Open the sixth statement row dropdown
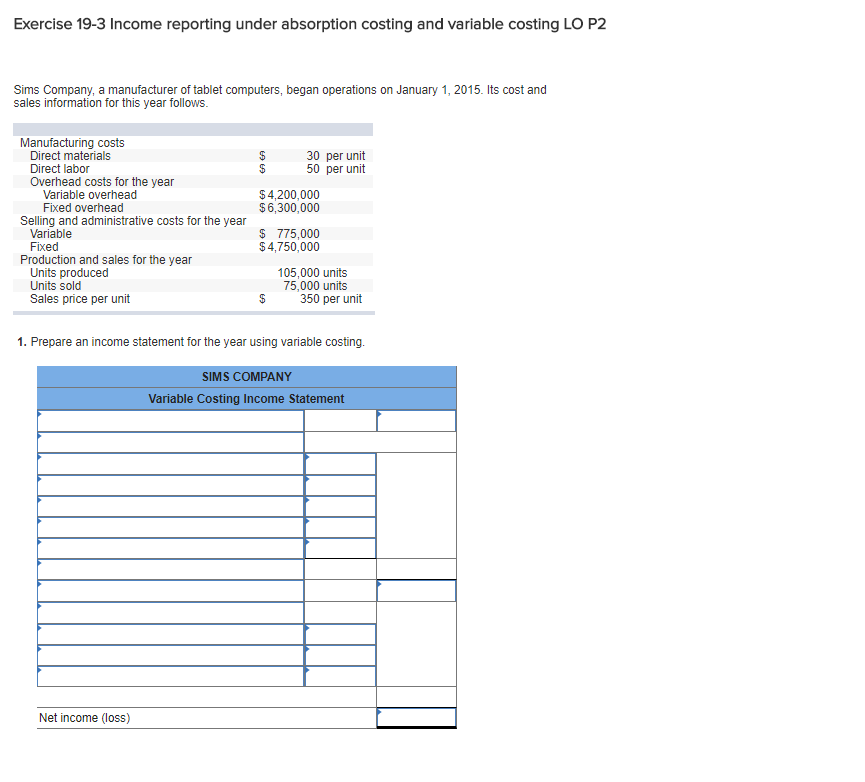865x782 pixels. [x=170, y=528]
